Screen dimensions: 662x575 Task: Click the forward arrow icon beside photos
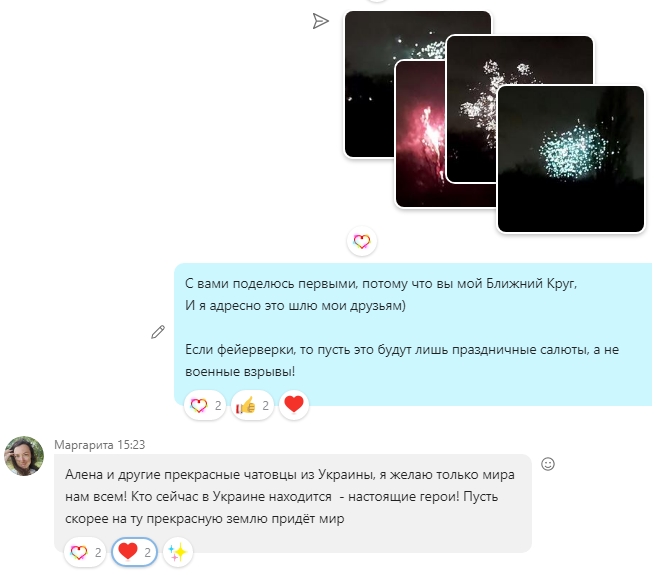[320, 21]
